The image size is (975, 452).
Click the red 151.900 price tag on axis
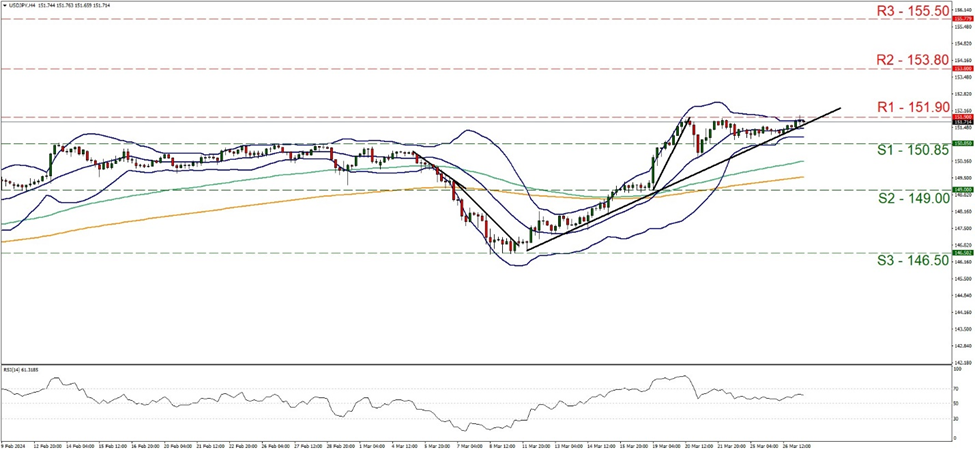click(960, 117)
